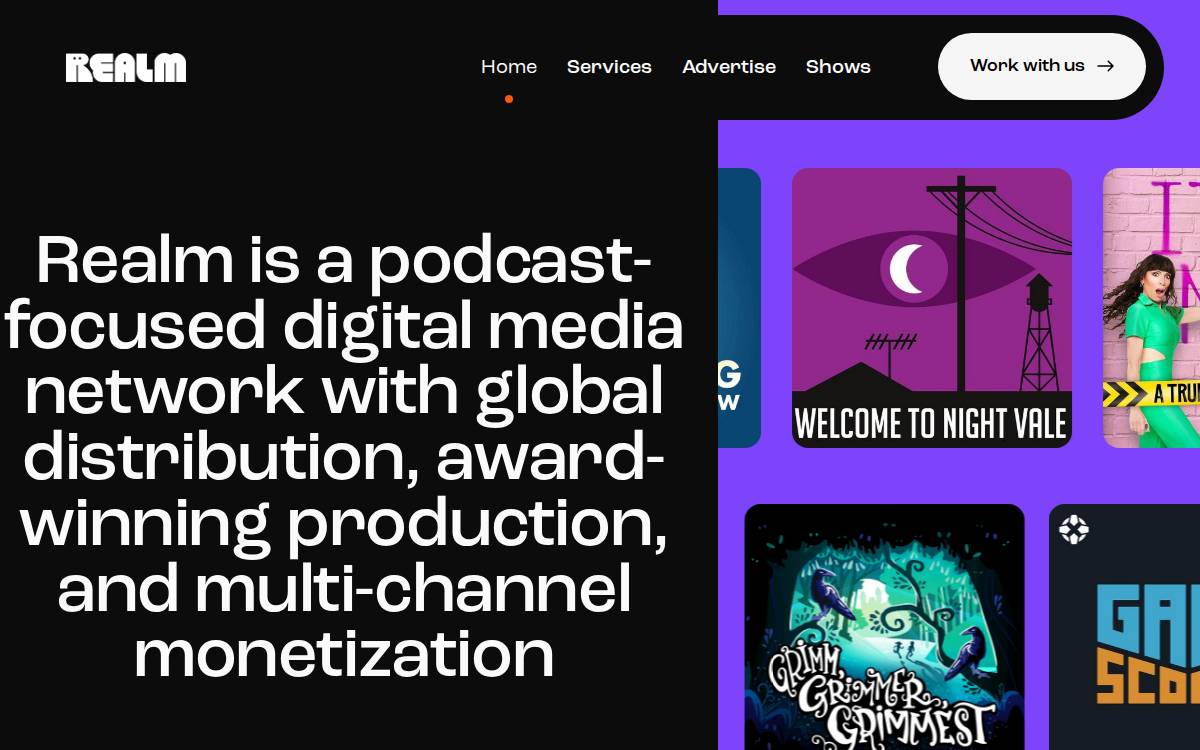Viewport: 1200px width, 750px height.
Task: Open the Home nav item
Action: (509, 67)
